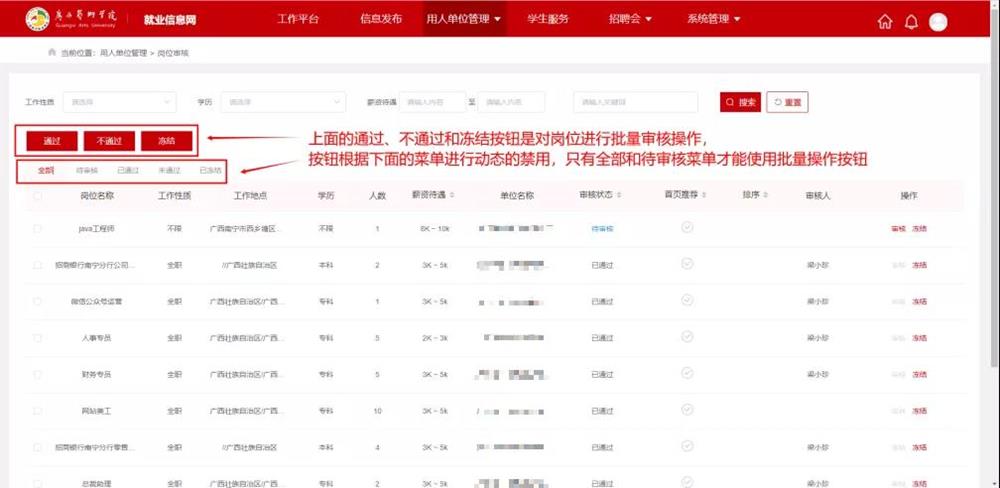Click the 排序 column sort icon
This screenshot has width=1000, height=488.
(x=766, y=195)
